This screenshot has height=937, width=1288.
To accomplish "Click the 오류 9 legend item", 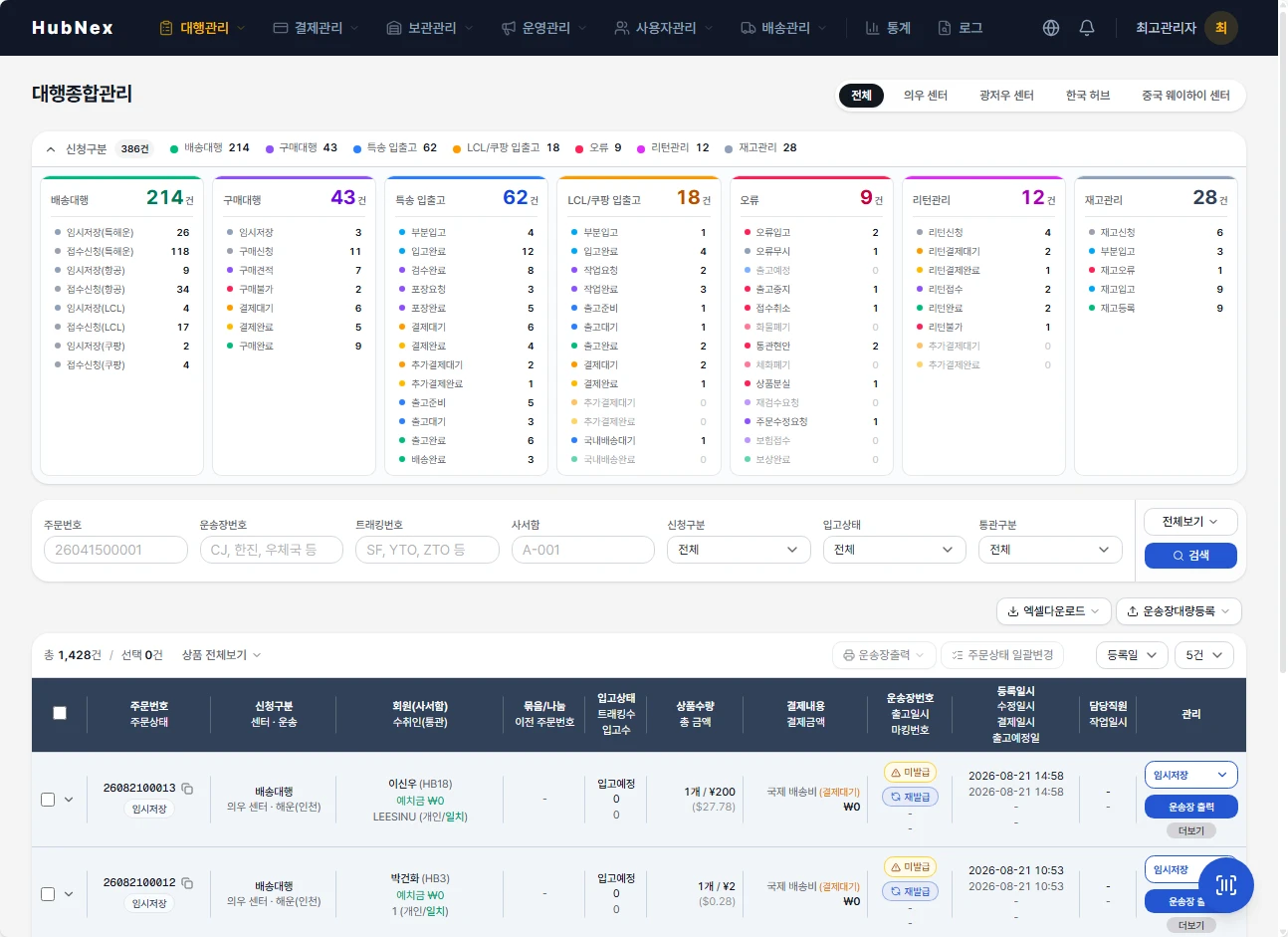I will (x=599, y=148).
